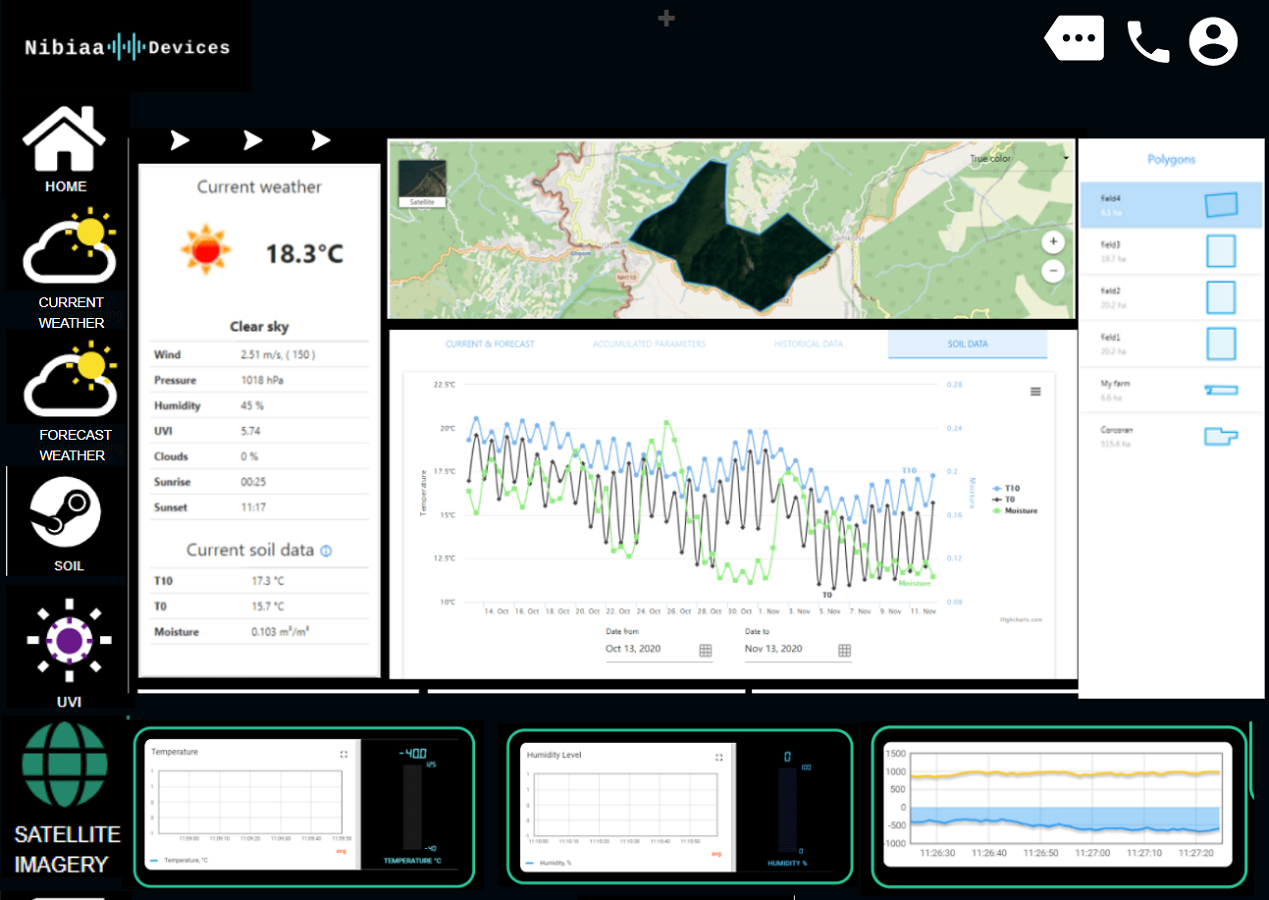Click the Satellite map layer thumbnail
The height and width of the screenshot is (900, 1269).
point(420,183)
